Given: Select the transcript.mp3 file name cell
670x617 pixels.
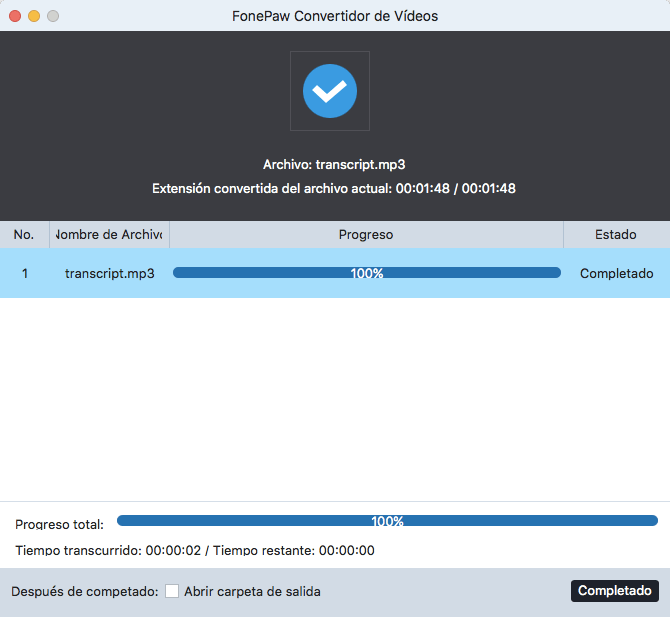Looking at the screenshot, I should pos(109,273).
